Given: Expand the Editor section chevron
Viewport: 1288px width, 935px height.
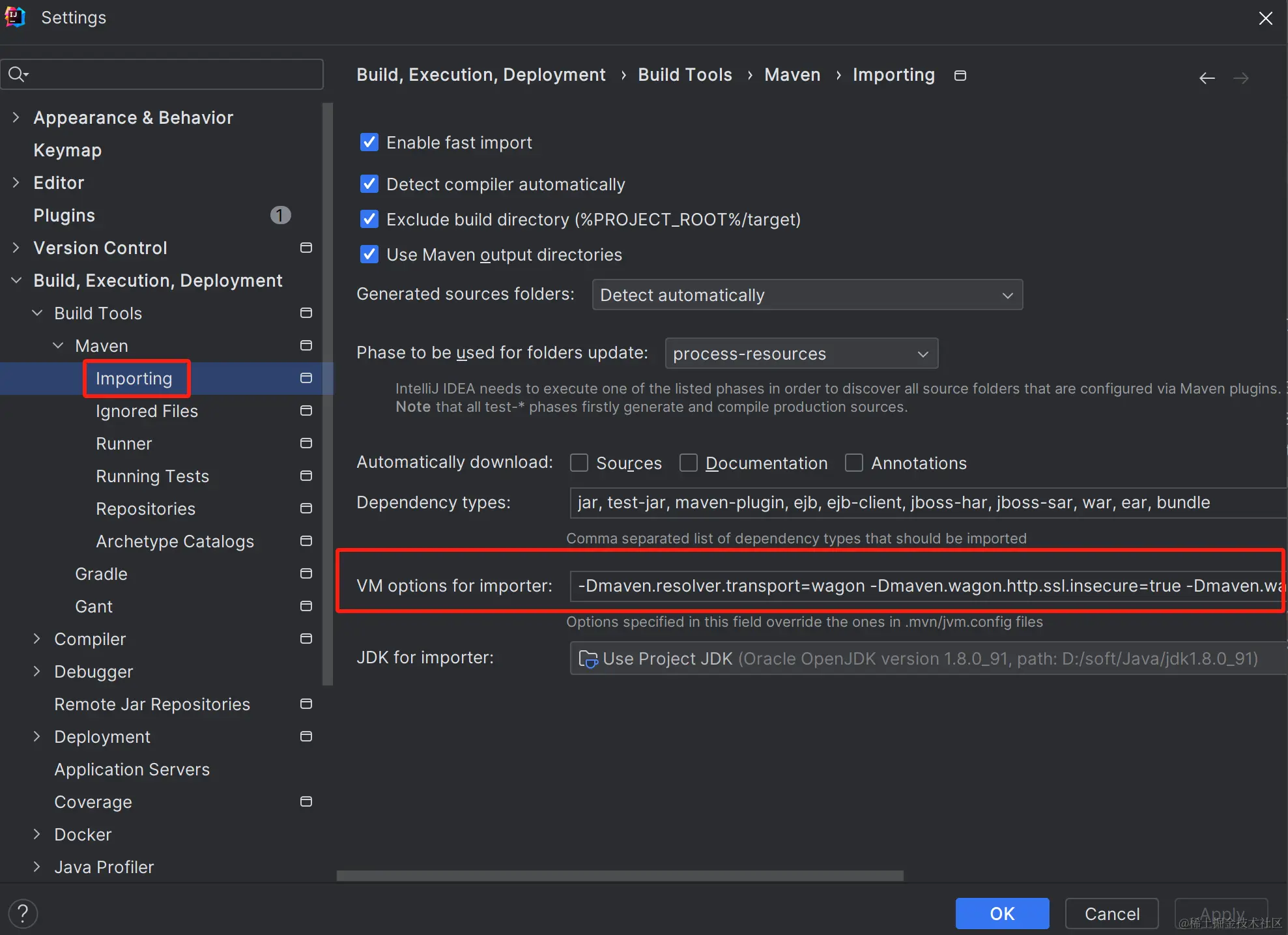Looking at the screenshot, I should (16, 182).
